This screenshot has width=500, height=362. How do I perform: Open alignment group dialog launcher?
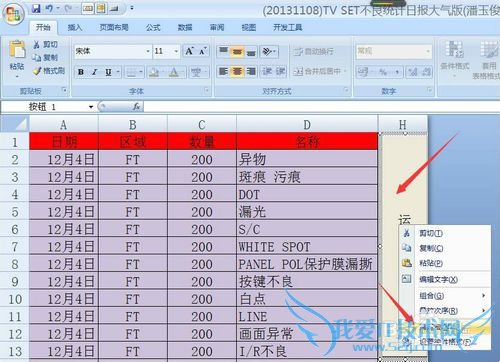346,90
